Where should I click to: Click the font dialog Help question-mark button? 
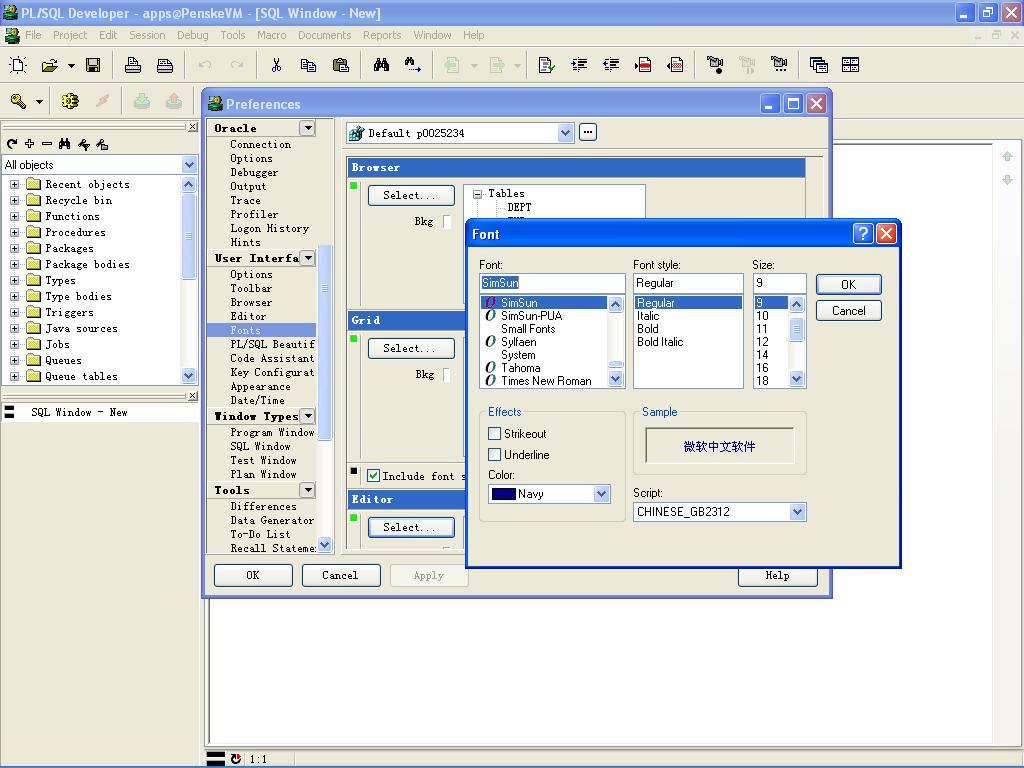tap(863, 233)
